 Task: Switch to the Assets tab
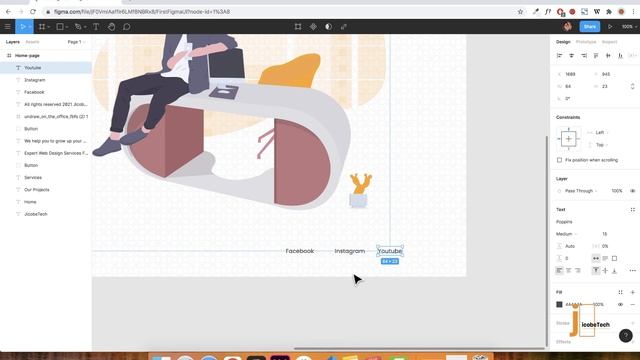point(32,42)
